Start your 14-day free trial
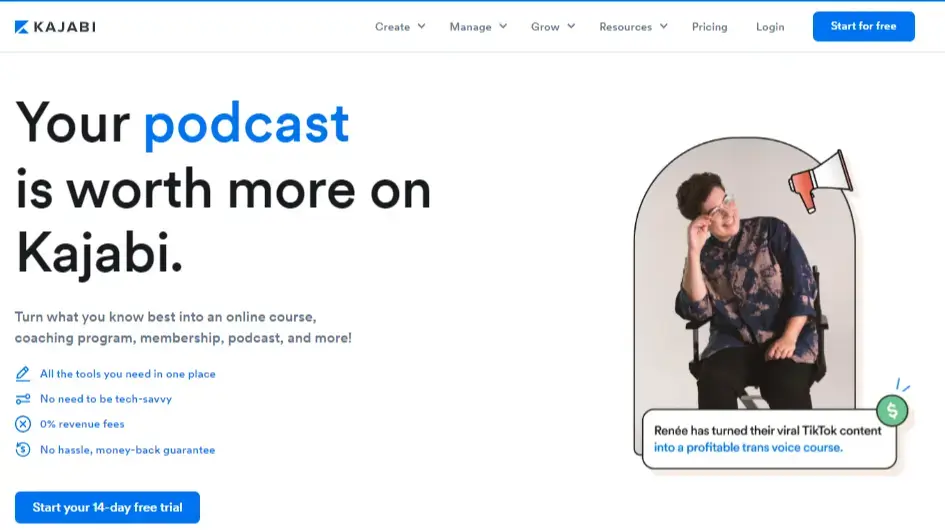 pyautogui.click(x=107, y=507)
